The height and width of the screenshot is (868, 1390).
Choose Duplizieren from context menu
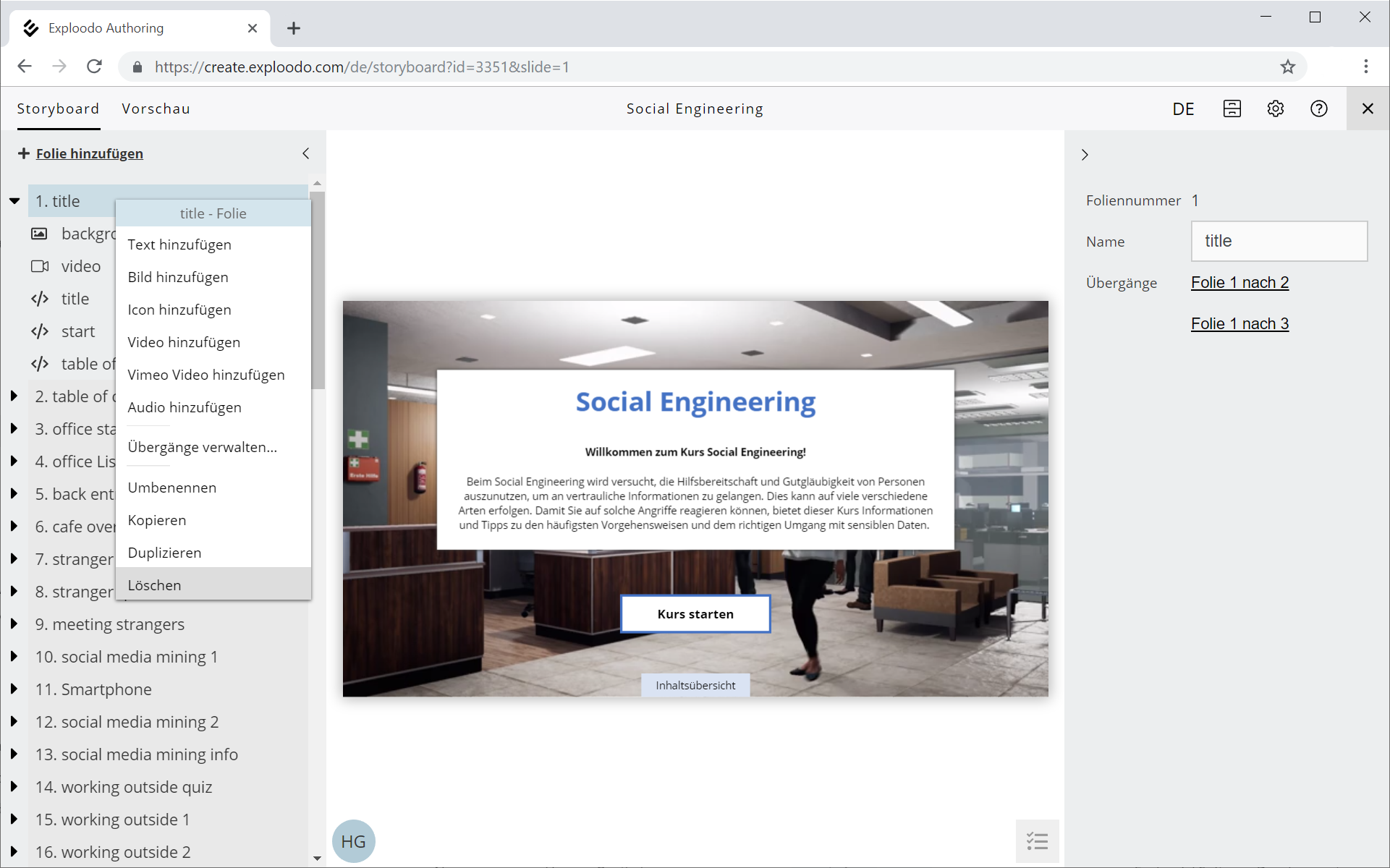coord(165,553)
